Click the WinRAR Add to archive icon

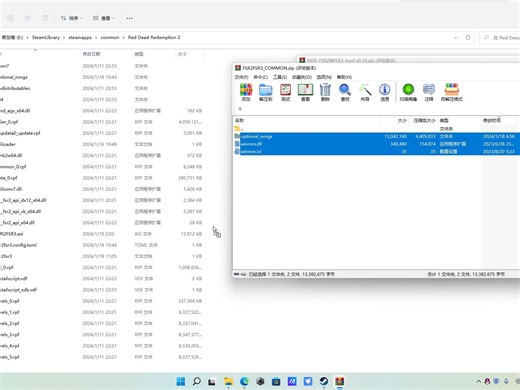point(246,92)
